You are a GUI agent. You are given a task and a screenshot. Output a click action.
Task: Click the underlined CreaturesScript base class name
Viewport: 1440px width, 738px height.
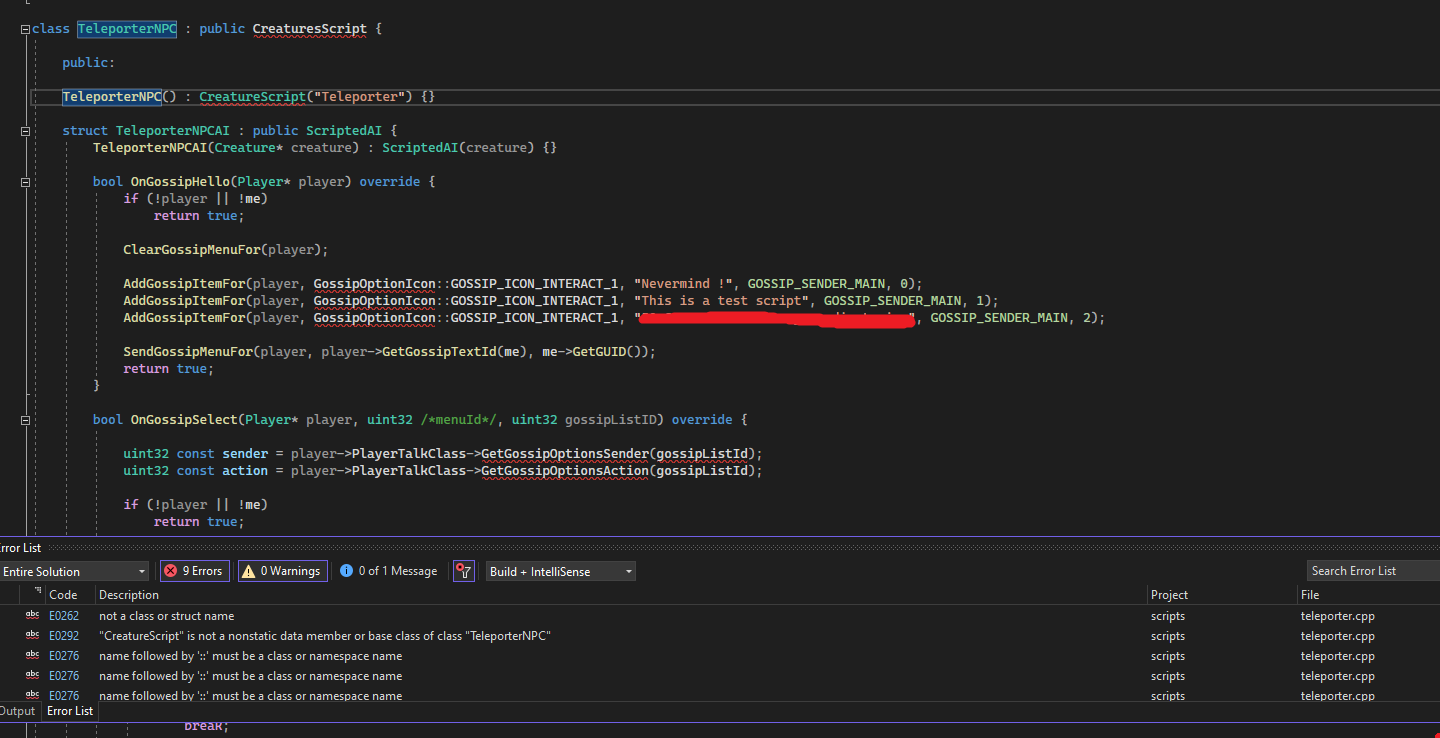[310, 29]
